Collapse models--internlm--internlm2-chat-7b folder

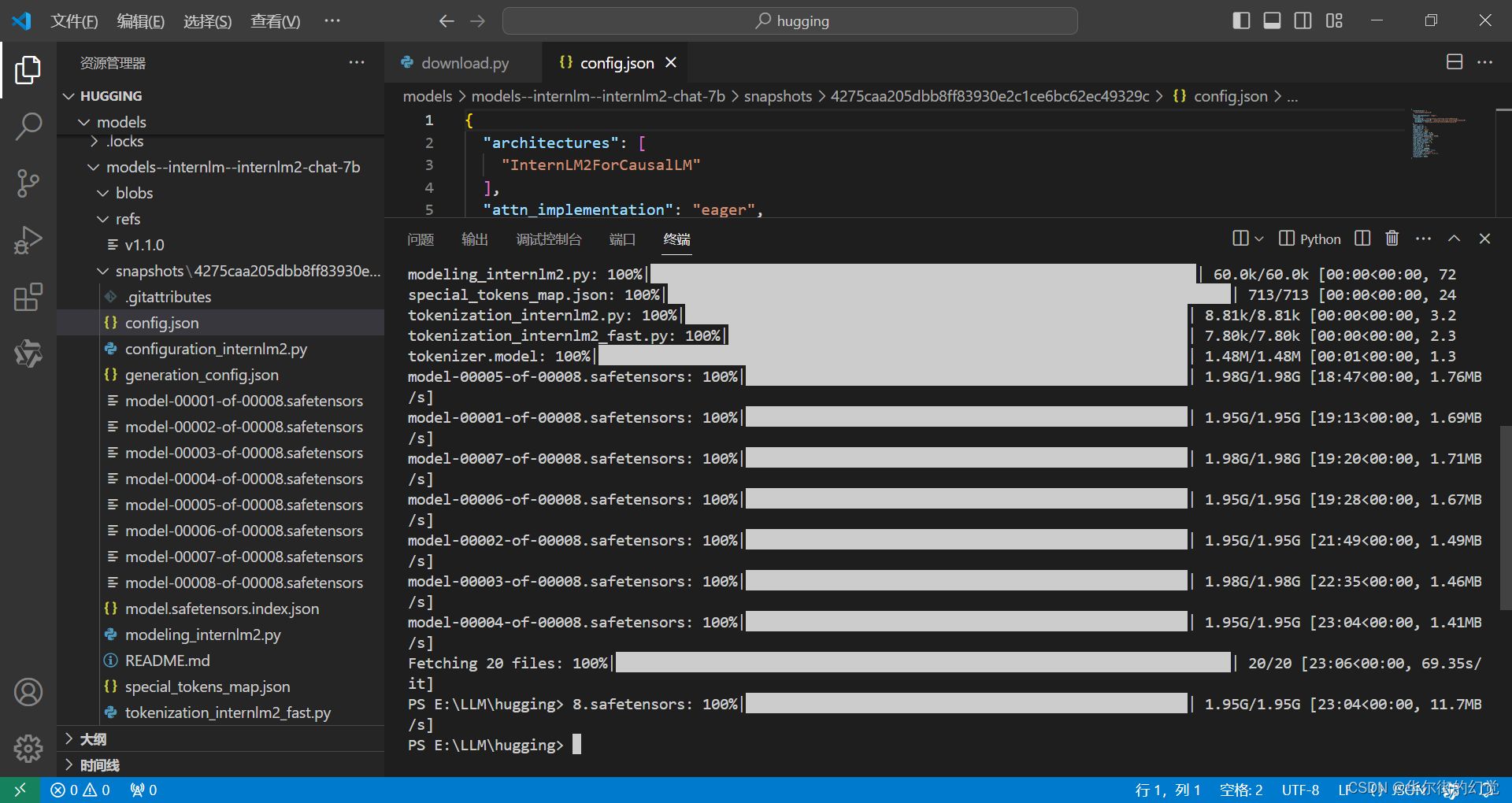point(220,167)
